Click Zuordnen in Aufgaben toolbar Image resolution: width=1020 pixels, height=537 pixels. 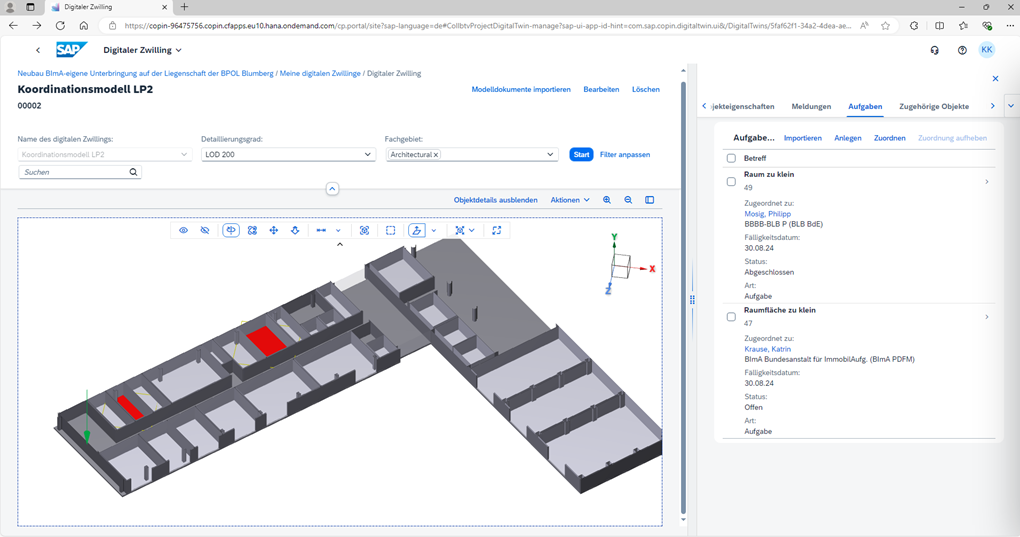[890, 138]
